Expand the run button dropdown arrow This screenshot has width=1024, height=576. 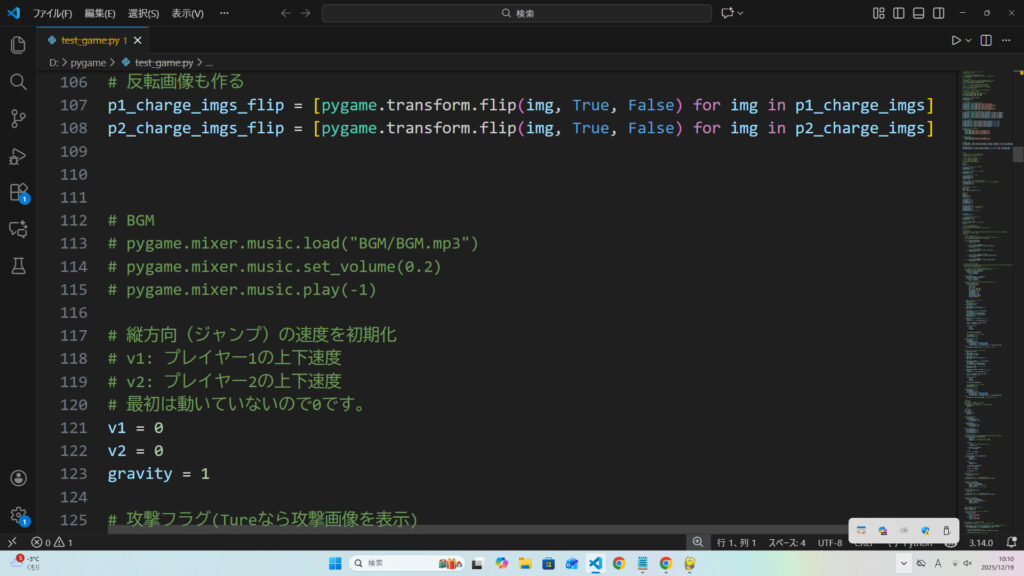[x=969, y=40]
